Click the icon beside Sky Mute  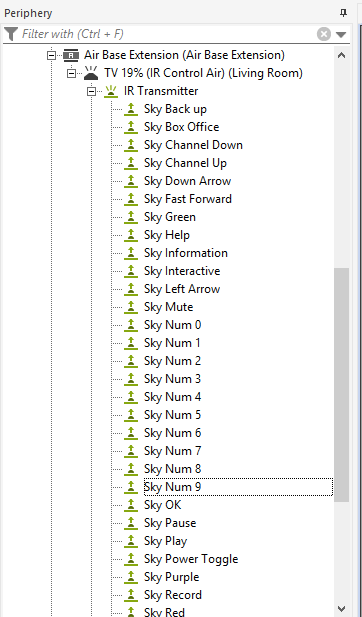click(131, 307)
